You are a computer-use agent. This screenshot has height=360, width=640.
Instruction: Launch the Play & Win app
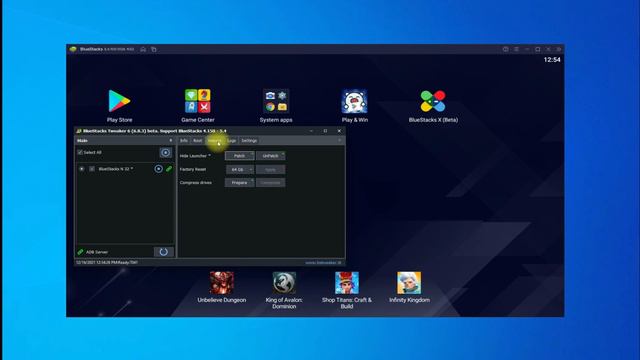(354, 101)
